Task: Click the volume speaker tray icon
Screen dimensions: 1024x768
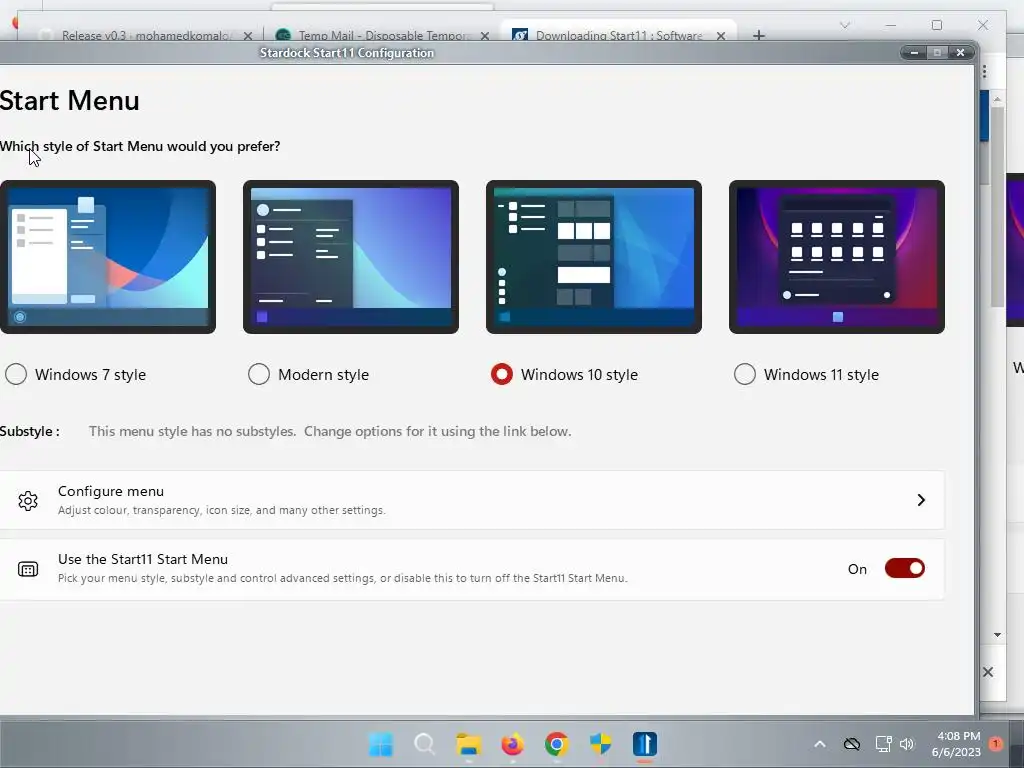Action: pos(906,744)
